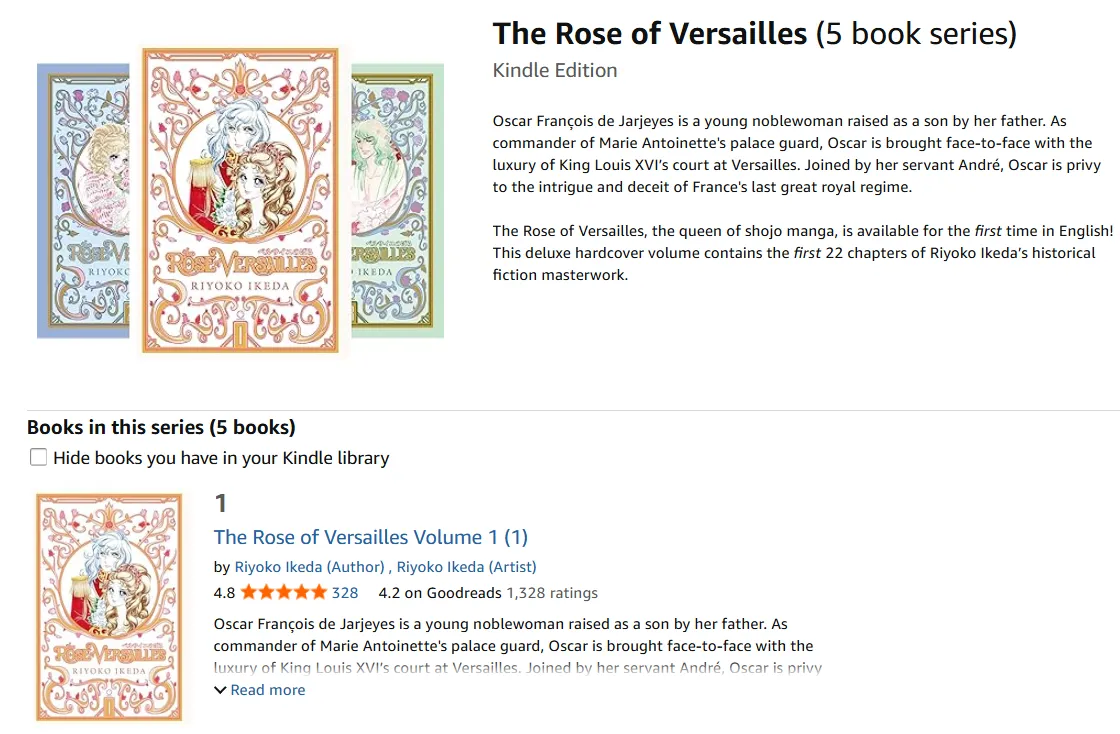
Task: View the 328 customer ratings
Action: (x=345, y=592)
